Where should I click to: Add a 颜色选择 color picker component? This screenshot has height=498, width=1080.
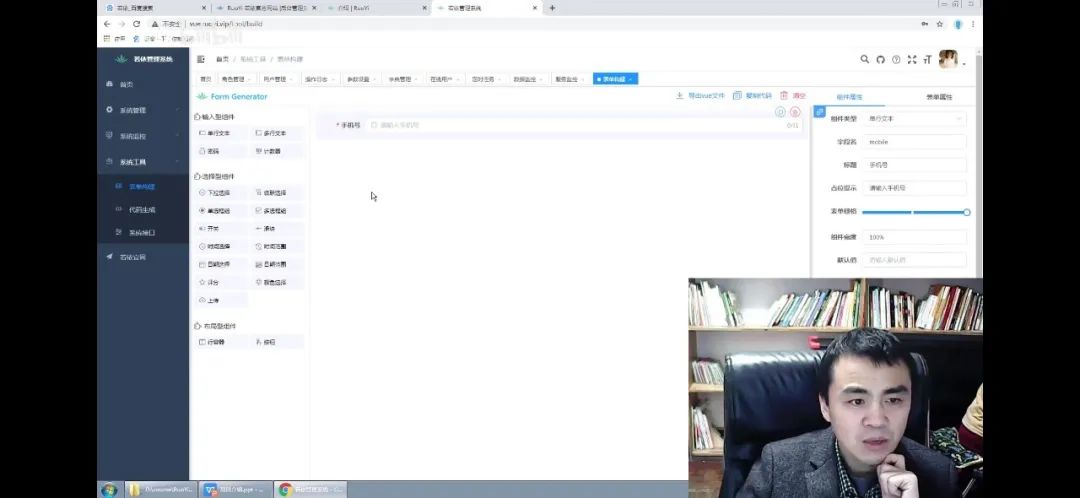276,282
